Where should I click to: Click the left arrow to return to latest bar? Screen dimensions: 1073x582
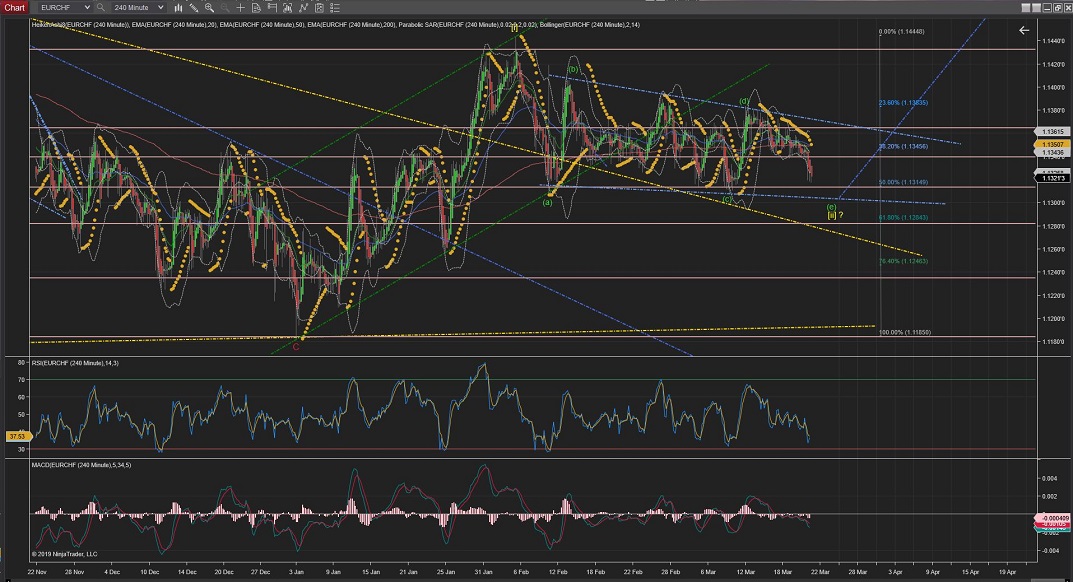point(1023,31)
